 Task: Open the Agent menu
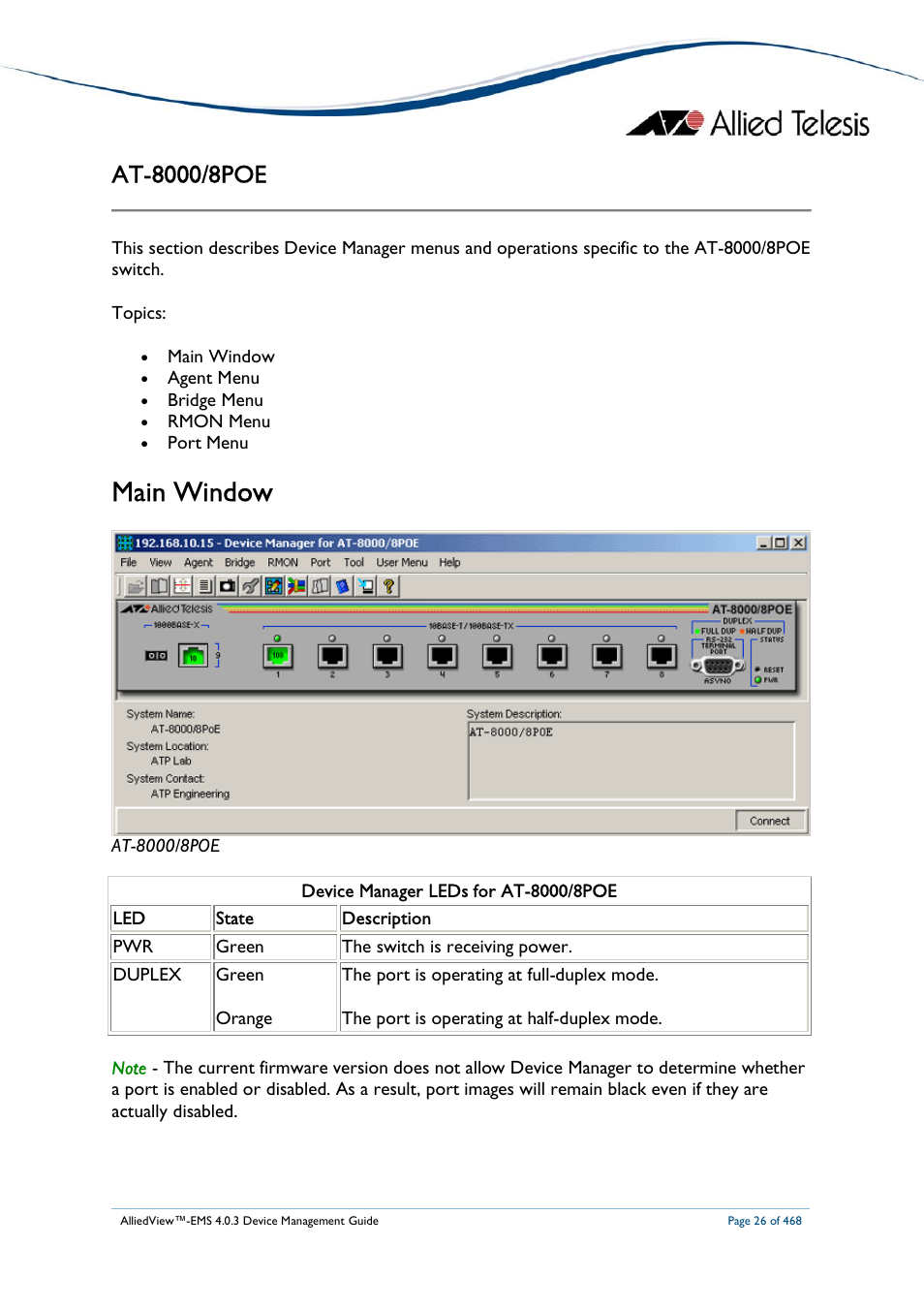[x=199, y=562]
